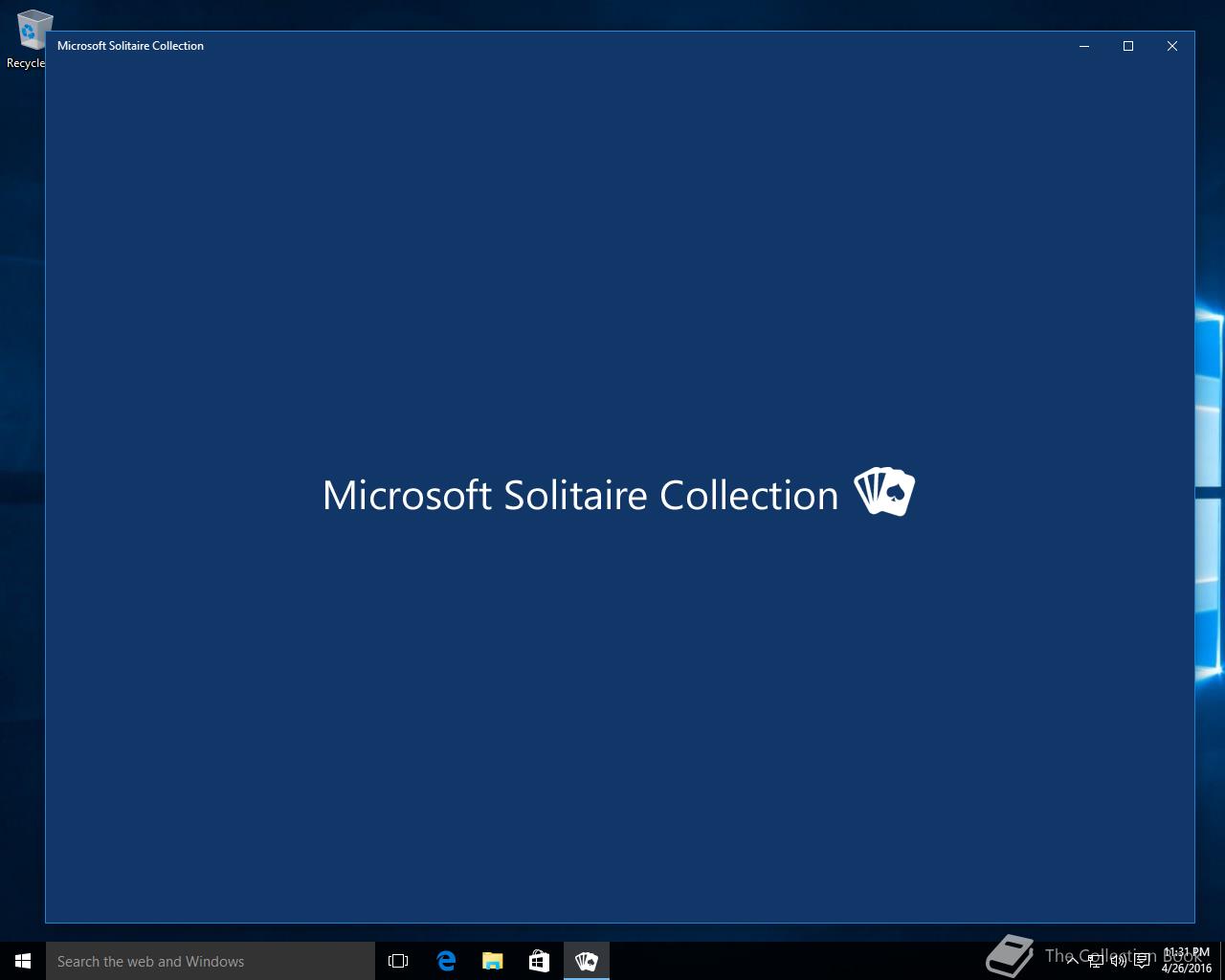Open the network status tray icon
The image size is (1225, 980).
1096,961
